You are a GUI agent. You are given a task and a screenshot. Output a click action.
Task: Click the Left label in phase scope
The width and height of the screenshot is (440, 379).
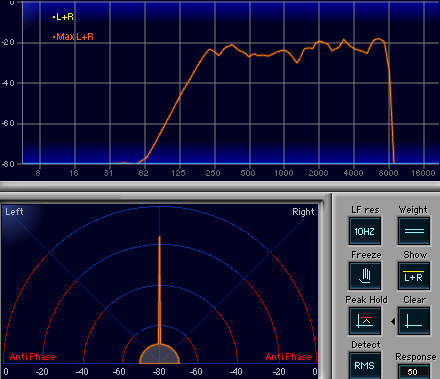click(x=14, y=212)
